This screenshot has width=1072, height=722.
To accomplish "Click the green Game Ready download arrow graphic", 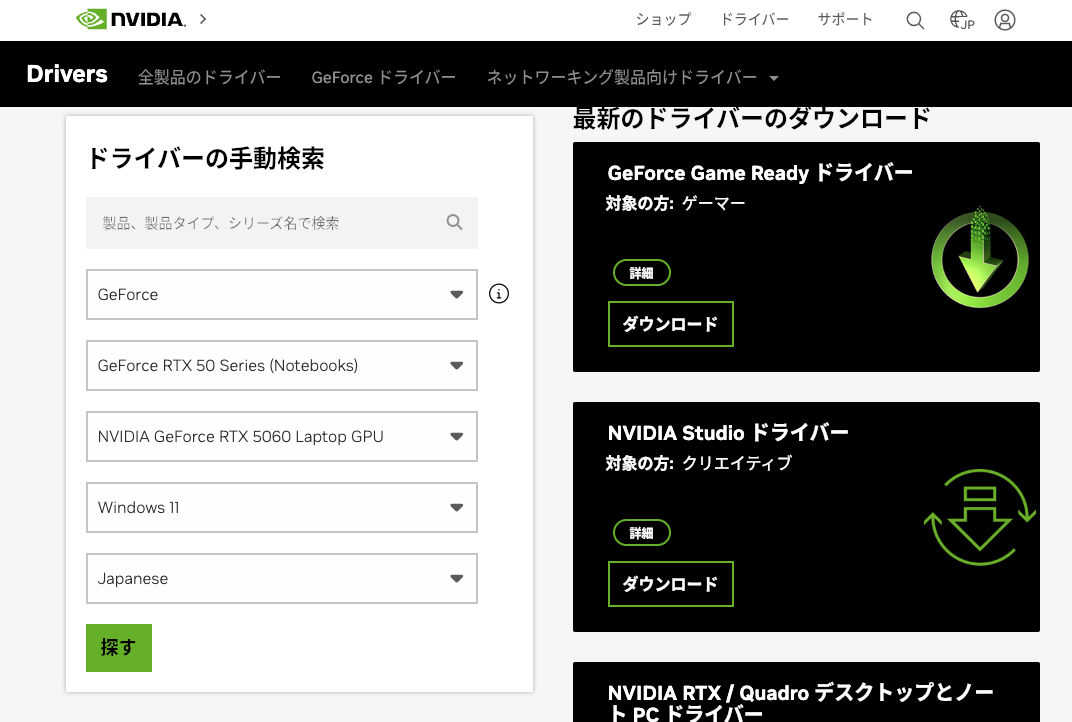I will click(x=979, y=258).
